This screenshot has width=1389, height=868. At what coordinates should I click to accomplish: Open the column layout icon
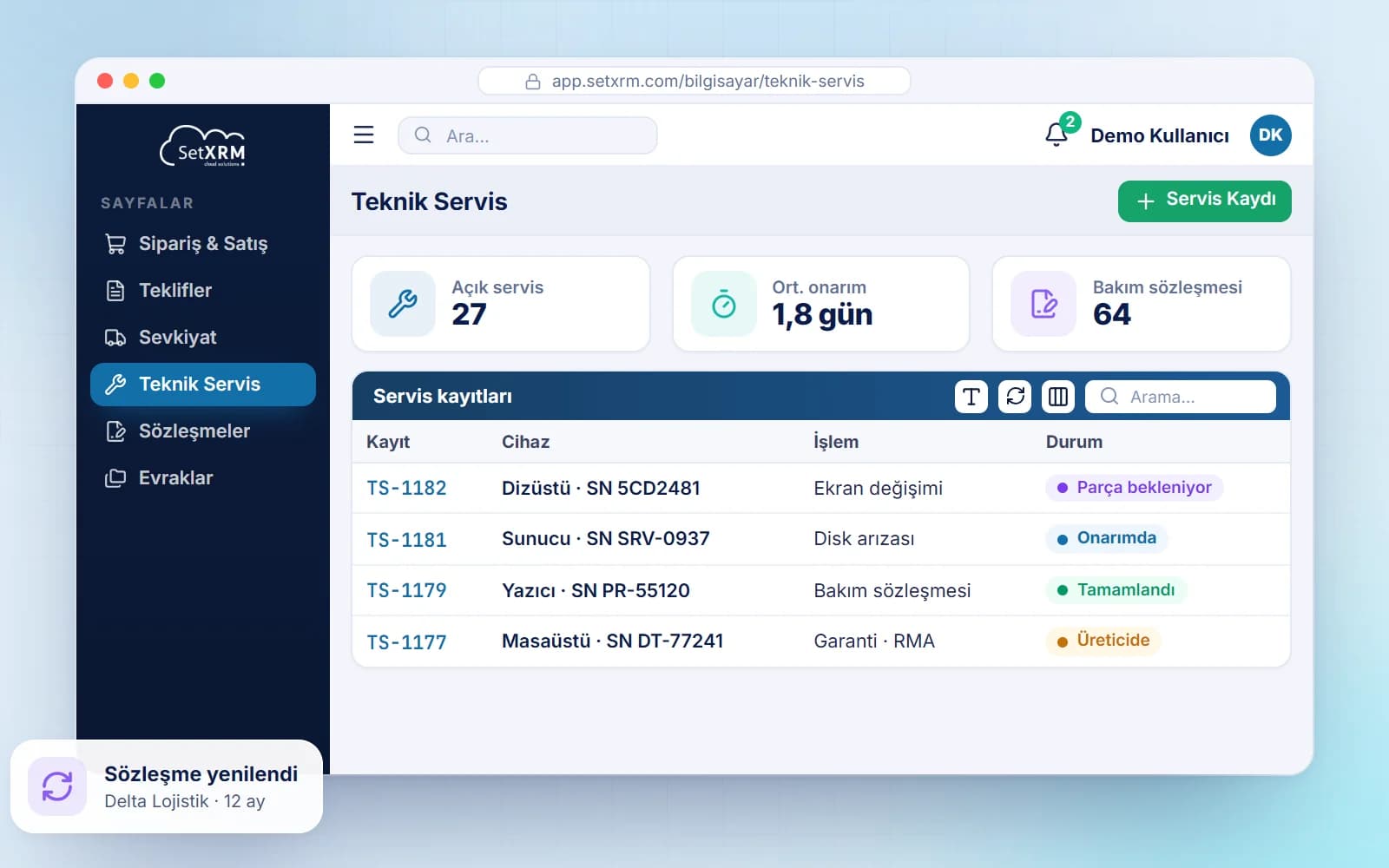coord(1058,397)
